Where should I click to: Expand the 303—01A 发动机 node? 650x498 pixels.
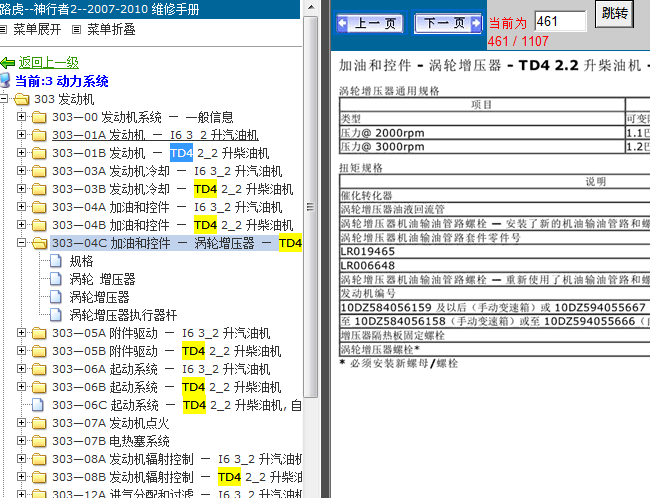(x=21, y=134)
